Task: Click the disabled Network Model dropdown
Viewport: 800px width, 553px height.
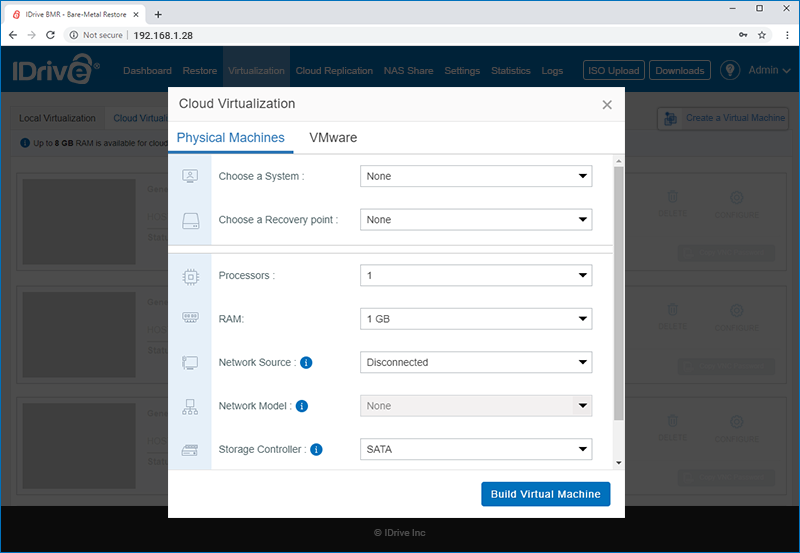Action: point(476,406)
